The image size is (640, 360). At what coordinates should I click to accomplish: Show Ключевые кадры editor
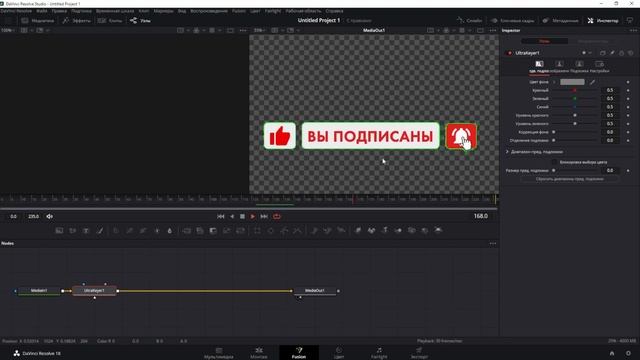(512, 20)
